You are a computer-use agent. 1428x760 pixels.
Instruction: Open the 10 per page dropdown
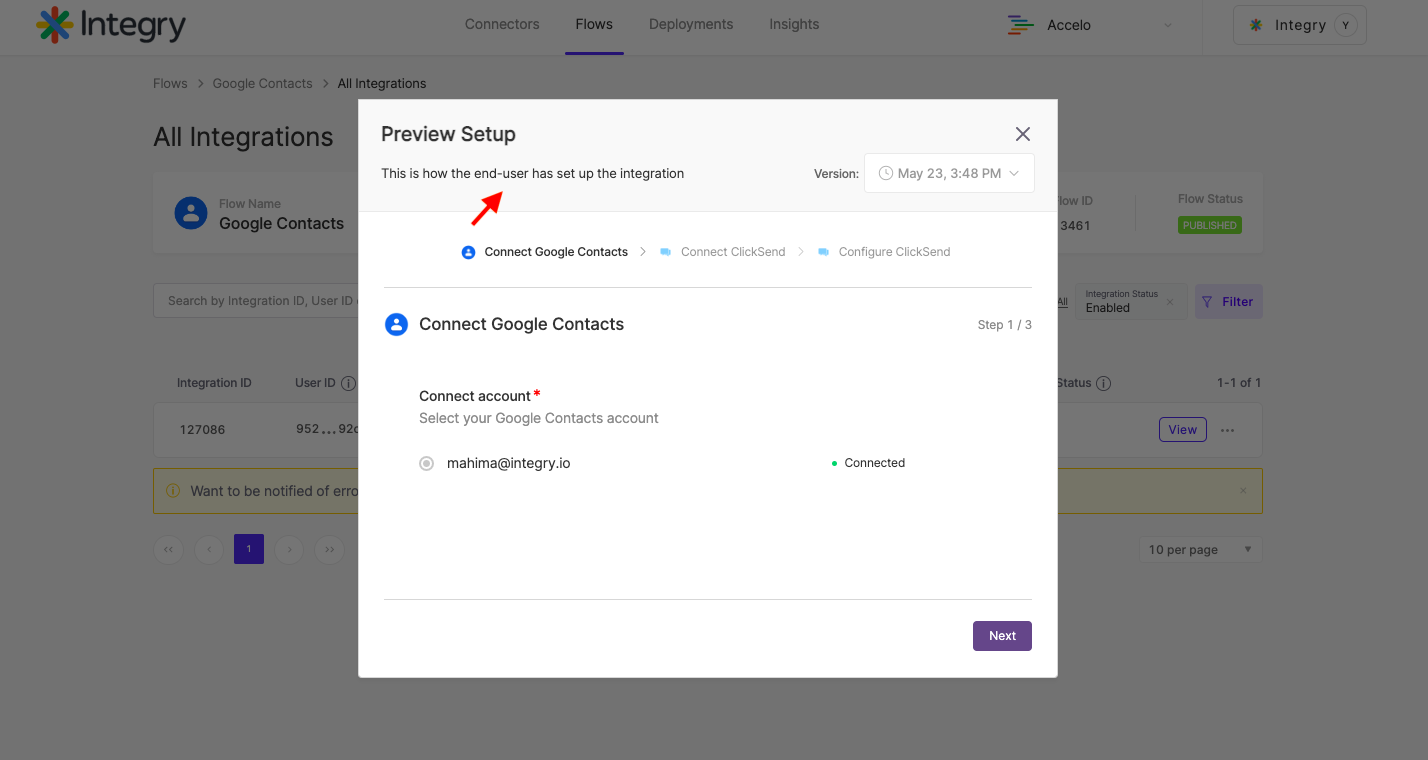click(1200, 550)
